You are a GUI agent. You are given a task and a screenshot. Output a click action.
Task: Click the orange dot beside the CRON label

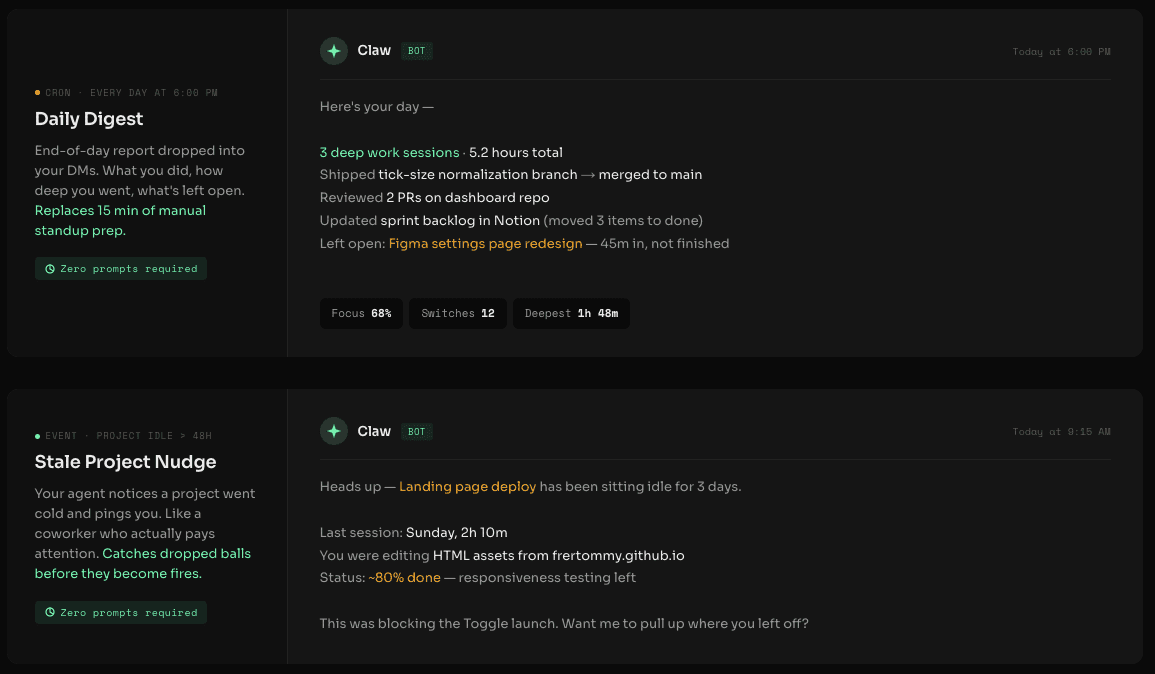click(38, 93)
